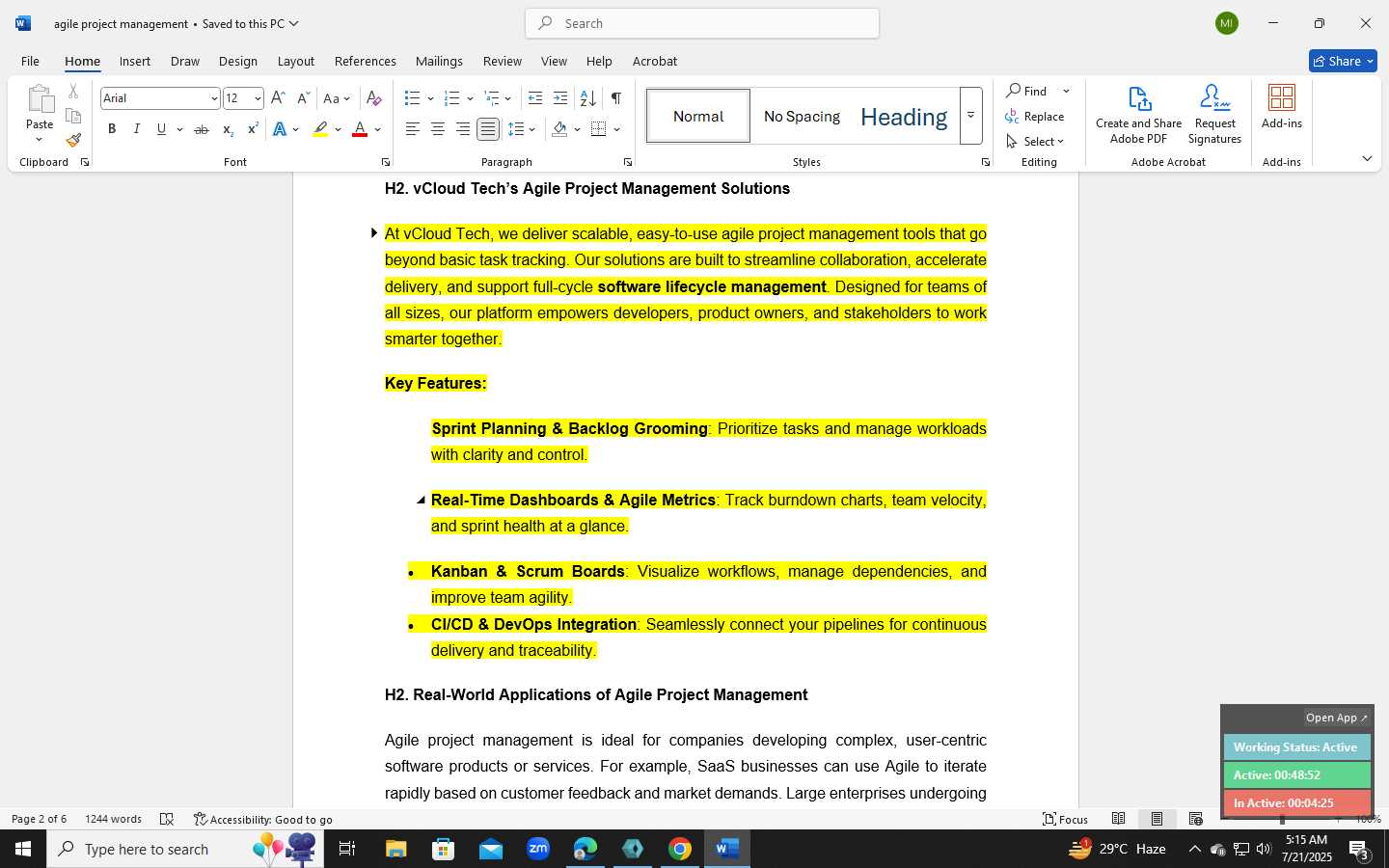Decrease paragraph indent
This screenshot has height=868, width=1389.
[535, 98]
